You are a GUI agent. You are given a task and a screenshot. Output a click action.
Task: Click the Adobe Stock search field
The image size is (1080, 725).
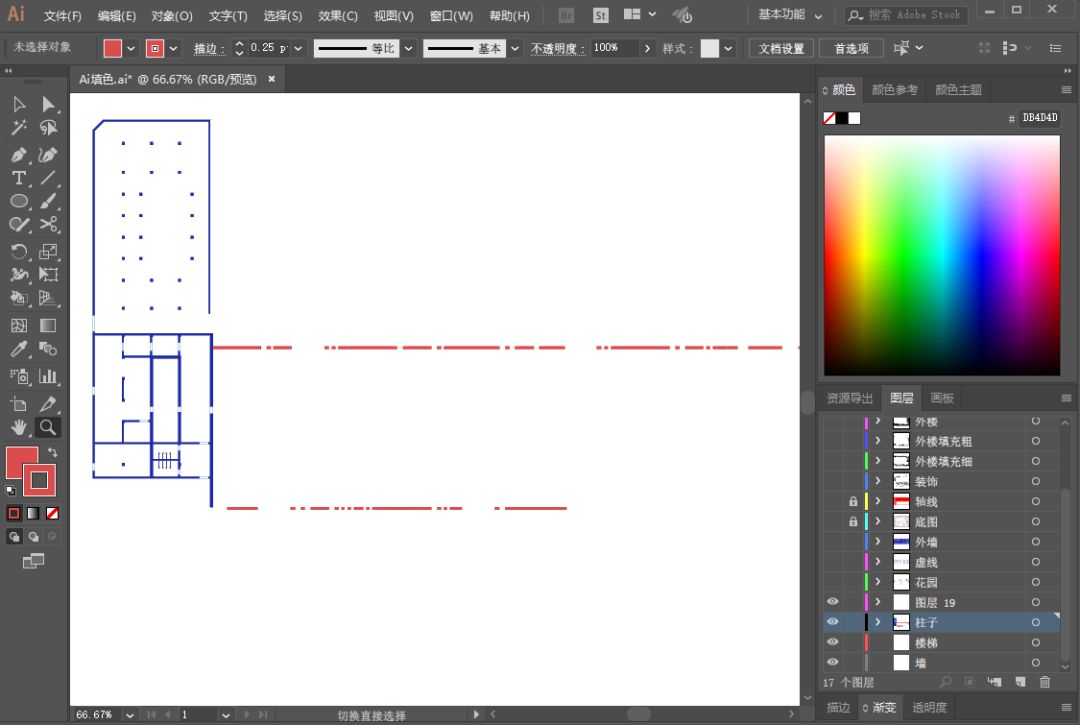tap(906, 14)
